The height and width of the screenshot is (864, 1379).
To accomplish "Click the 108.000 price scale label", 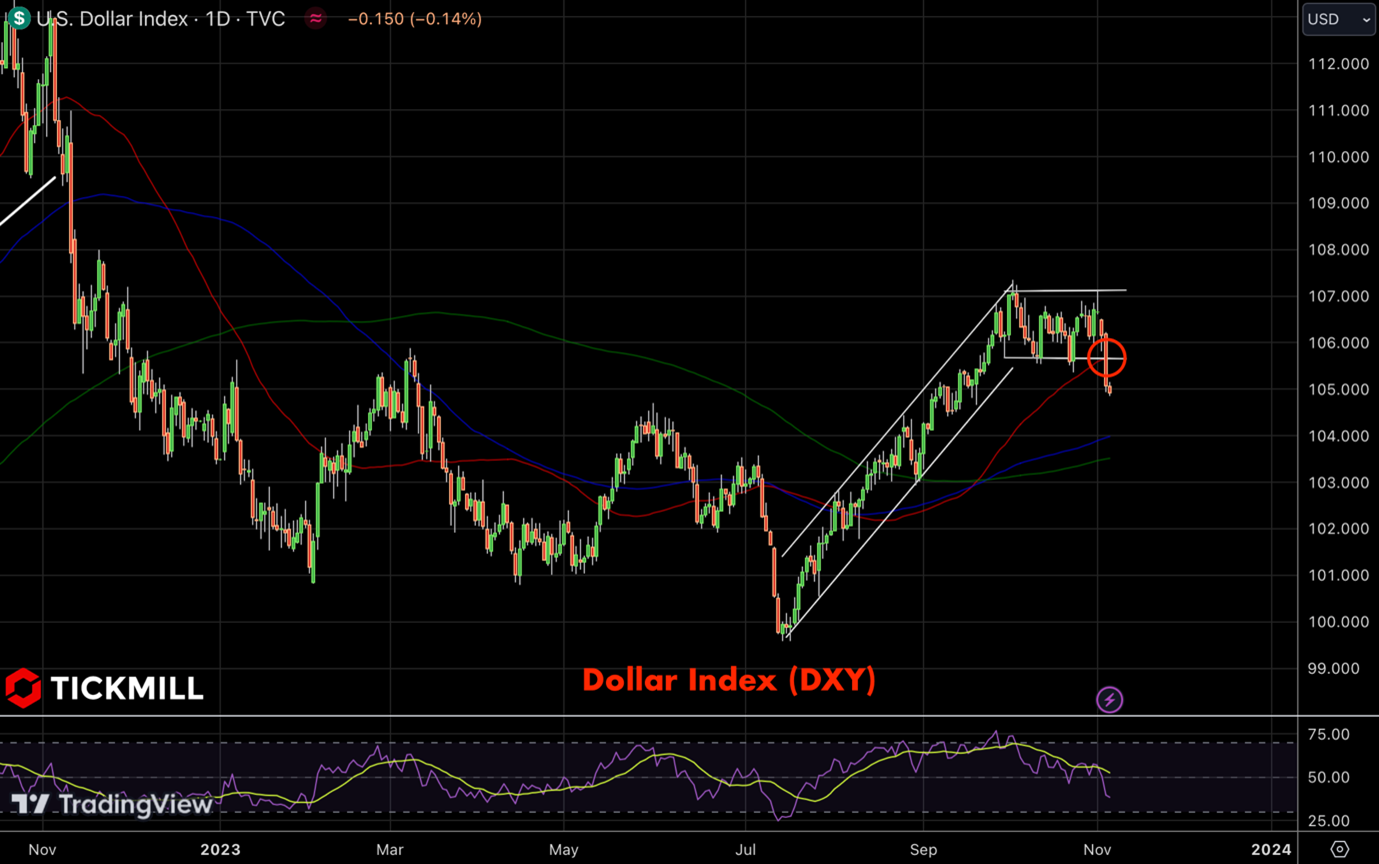I will 1341,250.
